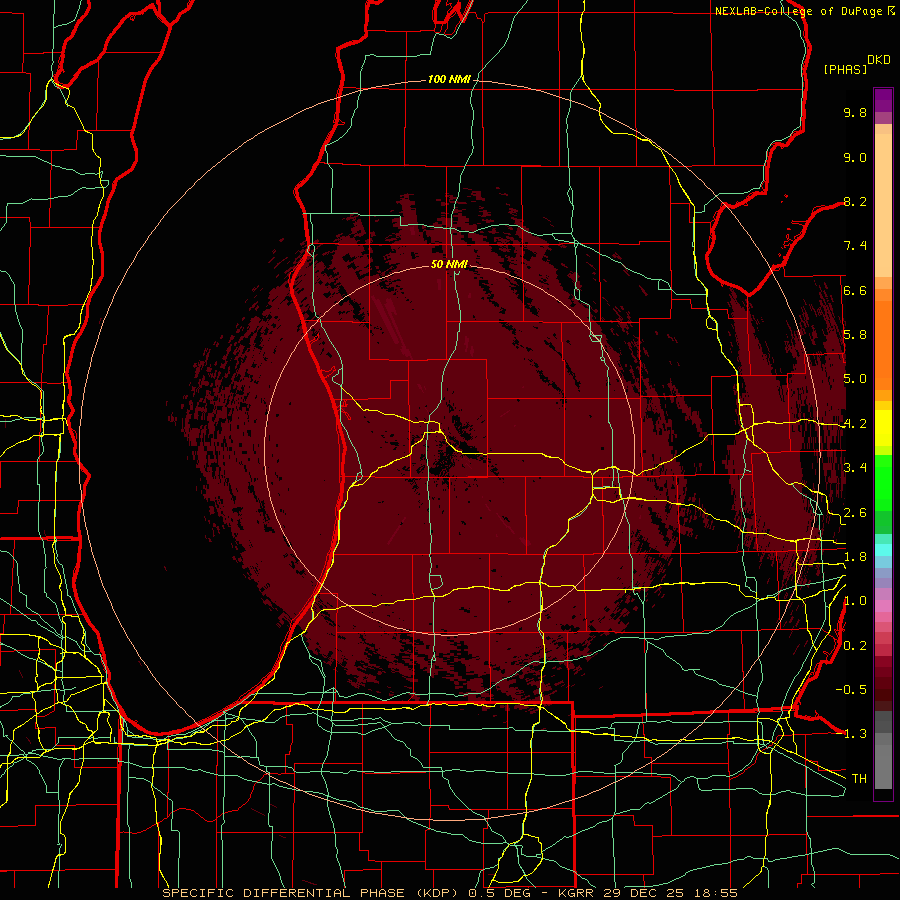This screenshot has height=900, width=900.
Task: Click the KGRR station identifier in caption
Action: click(577, 893)
